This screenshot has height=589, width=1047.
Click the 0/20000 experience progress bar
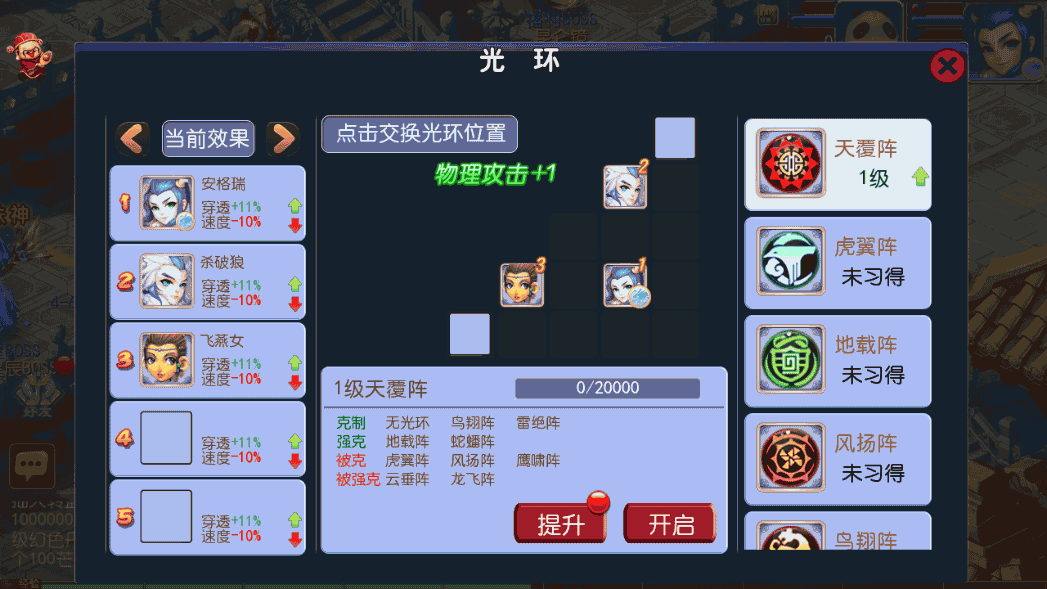(608, 388)
